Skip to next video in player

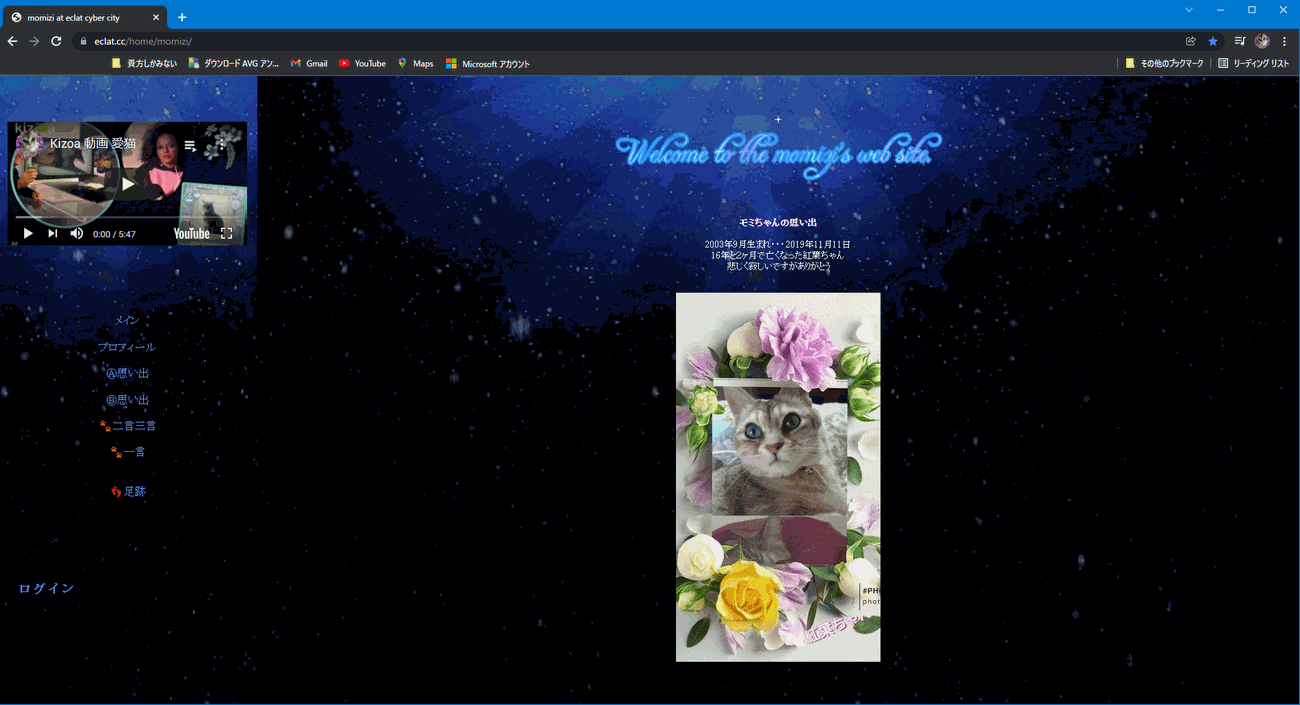point(53,233)
